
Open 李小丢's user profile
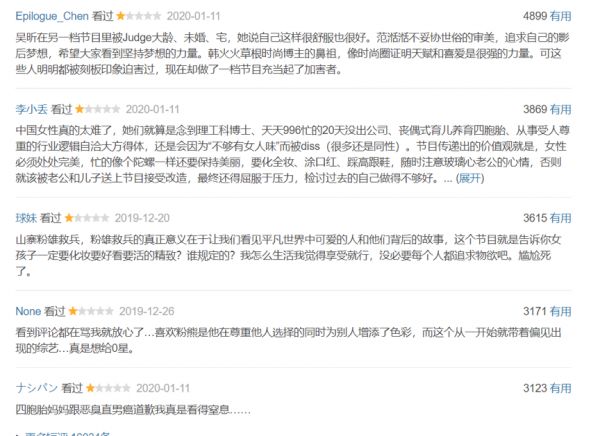point(31,109)
